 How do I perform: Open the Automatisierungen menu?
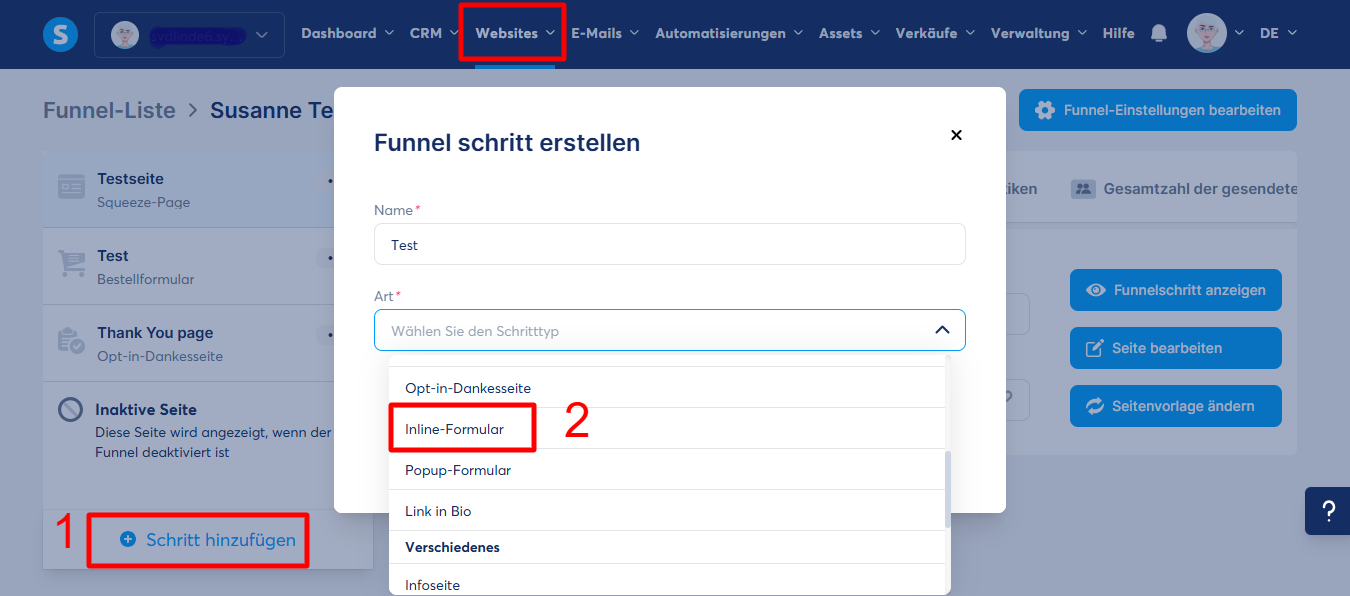click(729, 33)
